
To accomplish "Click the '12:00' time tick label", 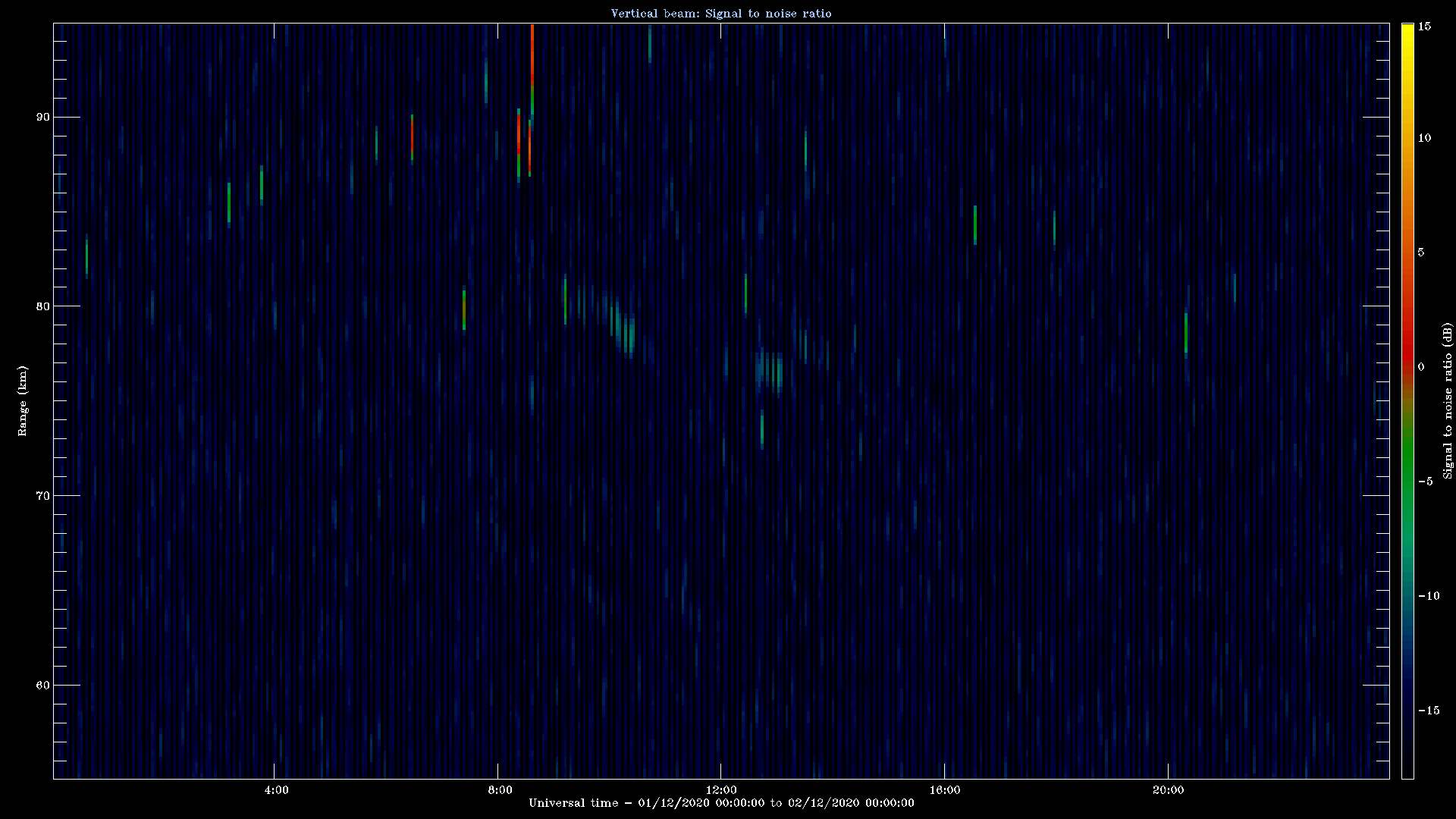I will (720, 790).
